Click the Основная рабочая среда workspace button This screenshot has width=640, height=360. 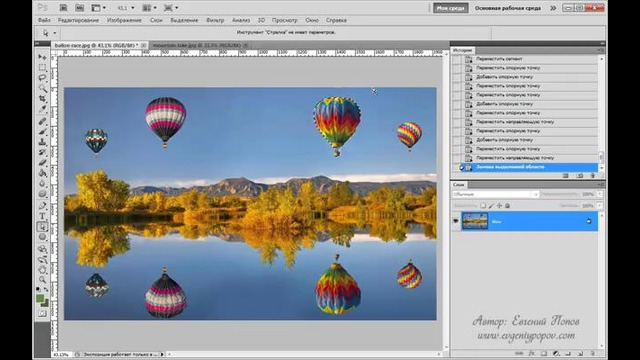tap(507, 8)
